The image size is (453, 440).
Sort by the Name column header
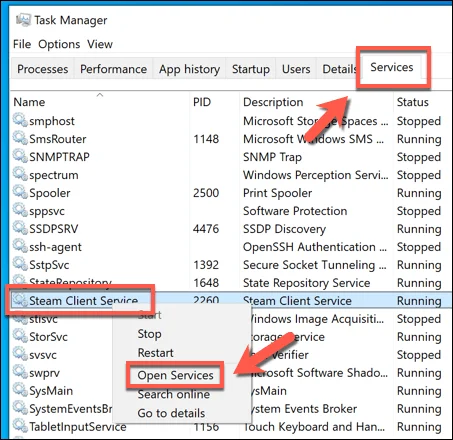pos(29,102)
